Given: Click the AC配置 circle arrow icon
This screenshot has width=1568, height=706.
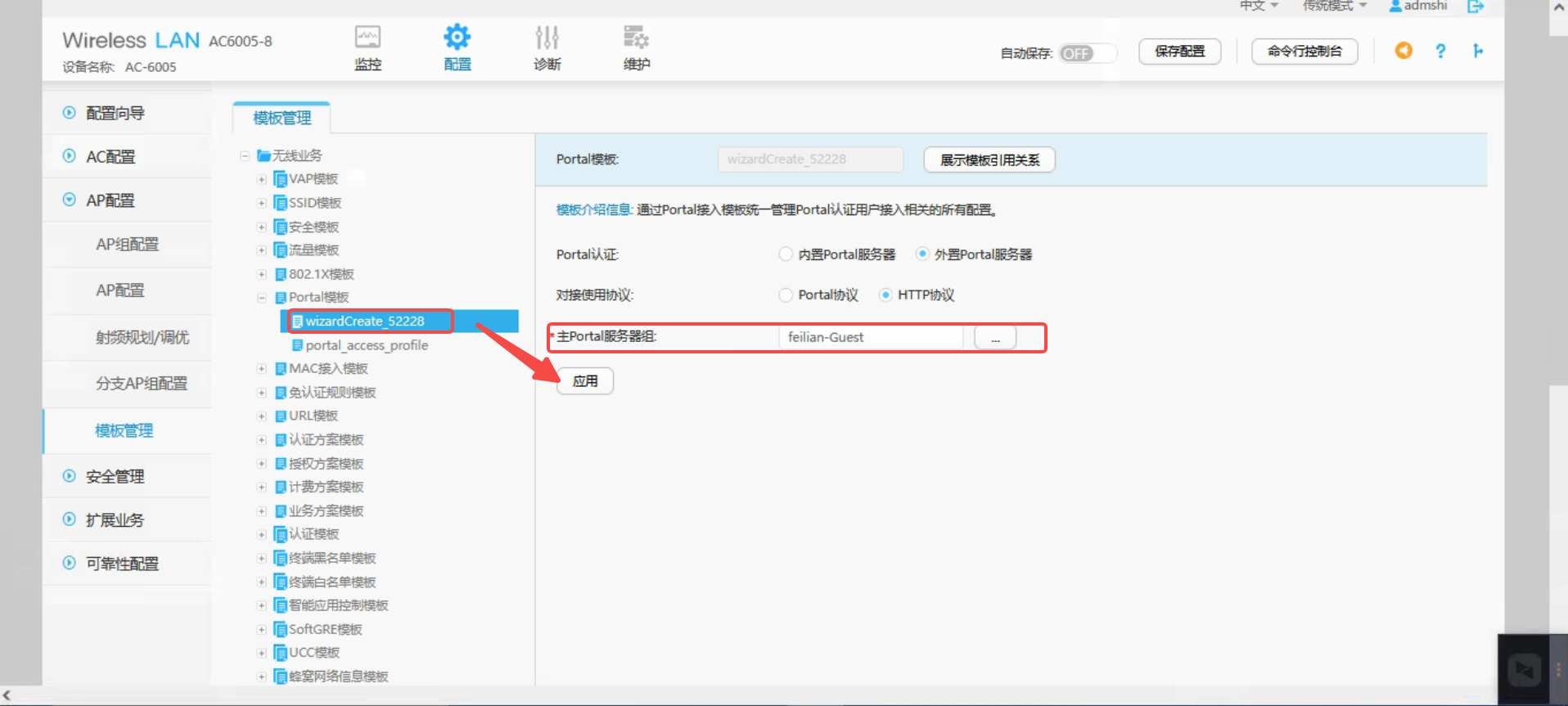Looking at the screenshot, I should coord(70,156).
